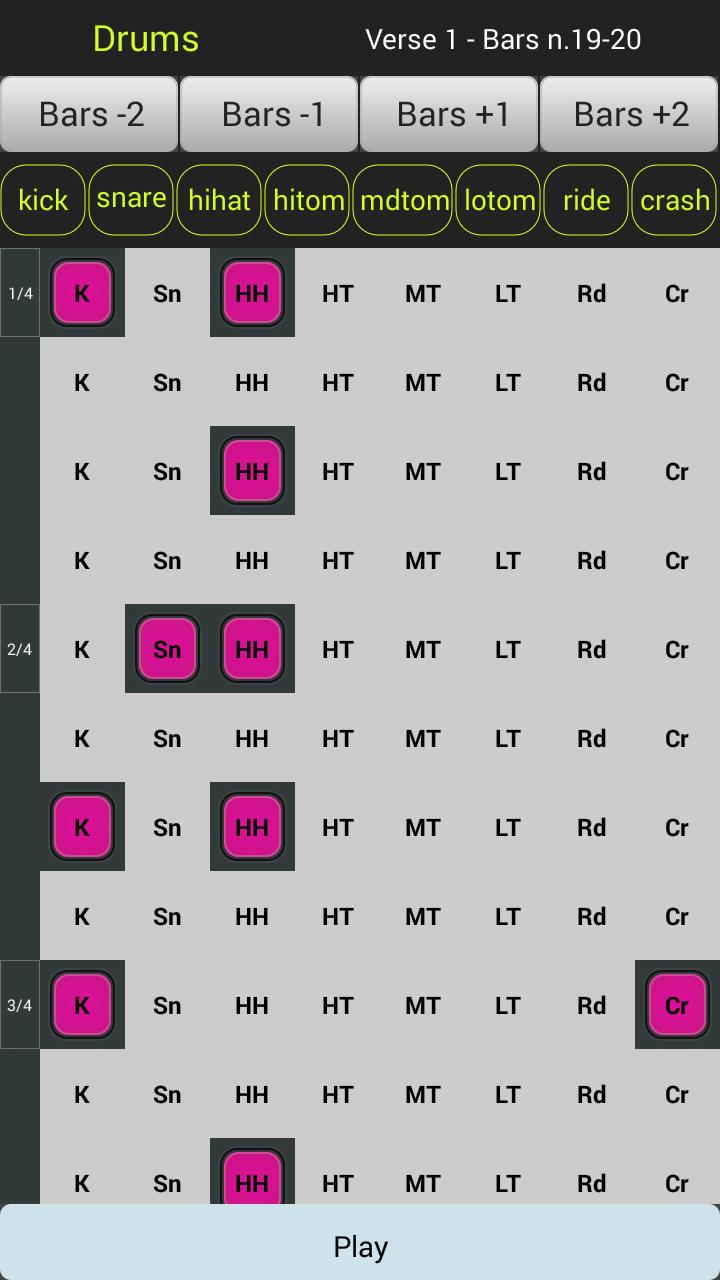720x1280 pixels.
Task: Turn off the snare on beat 2/4
Action: click(x=167, y=649)
